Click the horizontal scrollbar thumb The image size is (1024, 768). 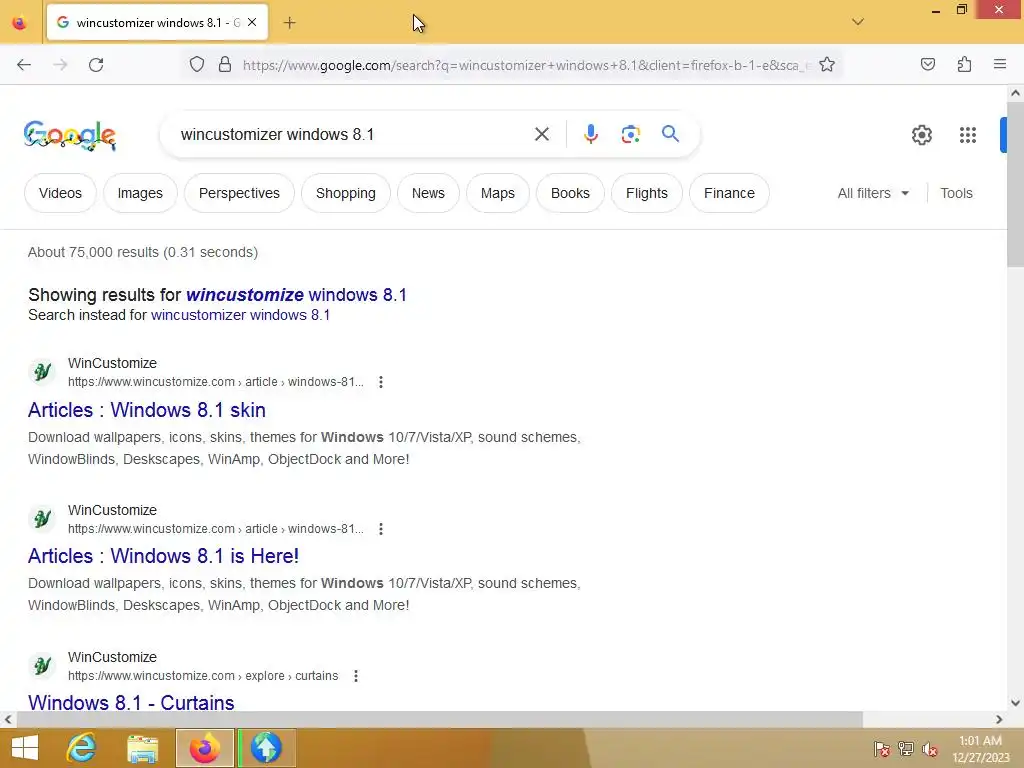coord(440,720)
